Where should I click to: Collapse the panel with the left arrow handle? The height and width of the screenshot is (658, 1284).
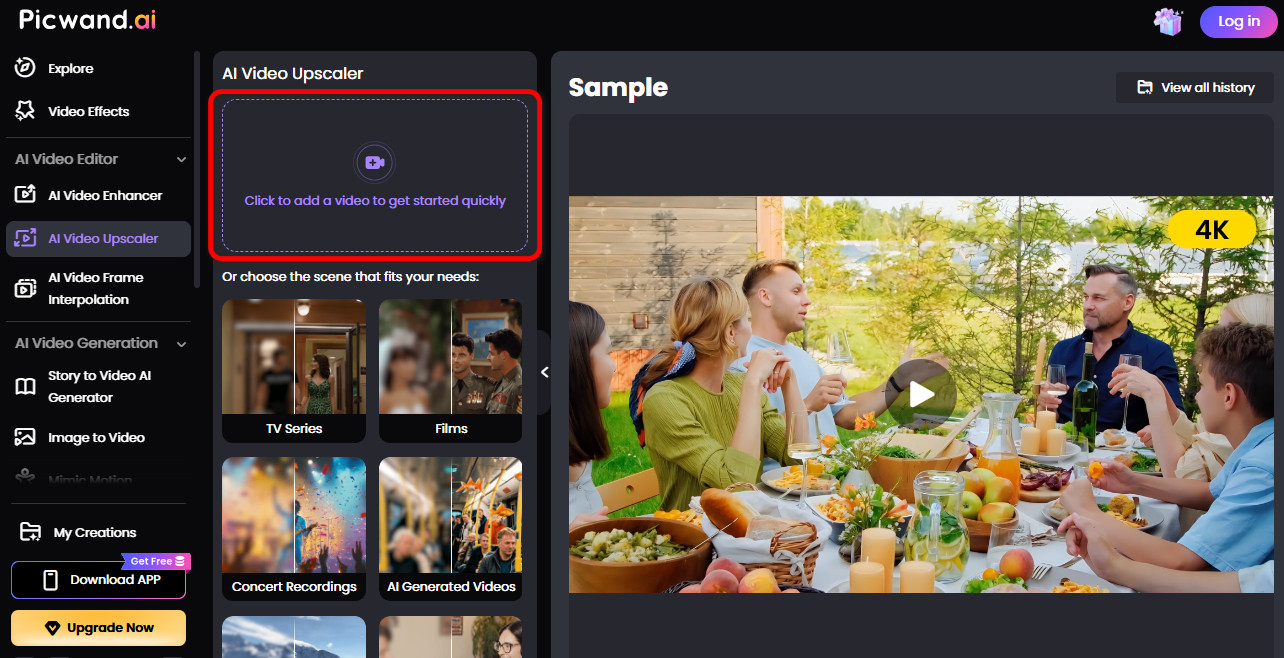click(x=544, y=372)
